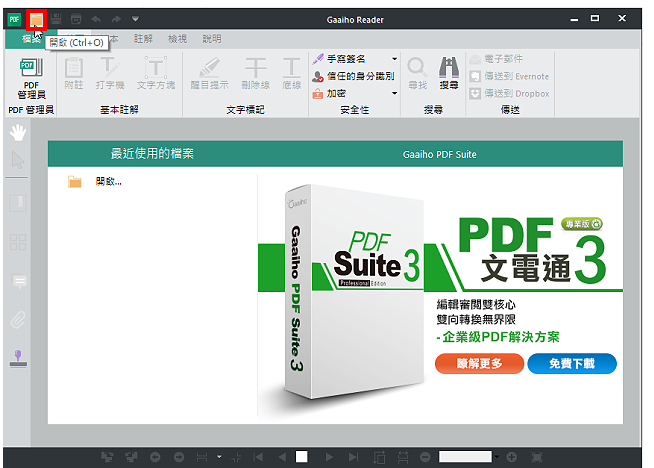654x468 pixels.
Task: Click the 尋找 magnifier find tool
Action: point(417,73)
